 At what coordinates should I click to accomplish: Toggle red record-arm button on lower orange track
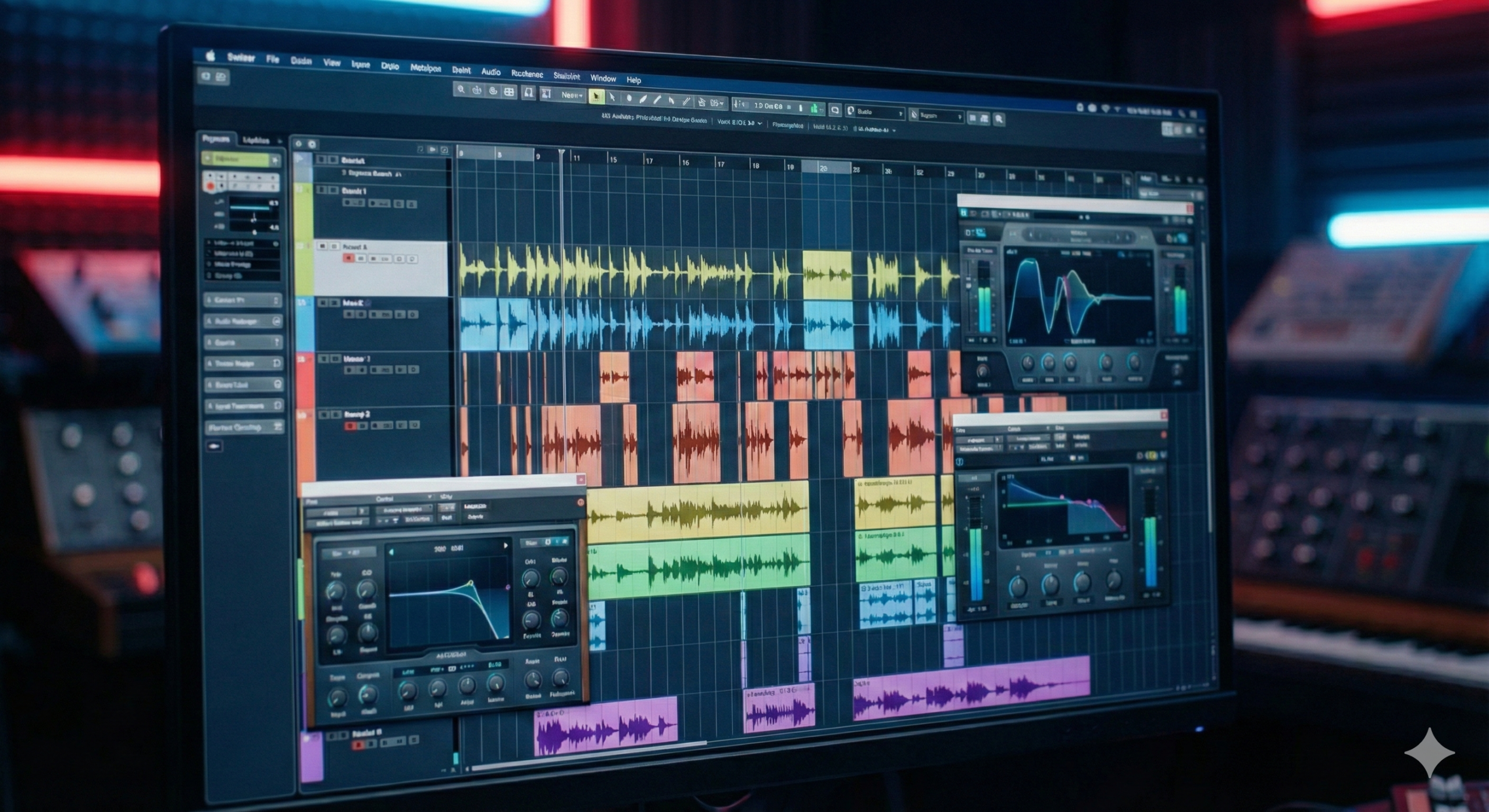point(350,426)
